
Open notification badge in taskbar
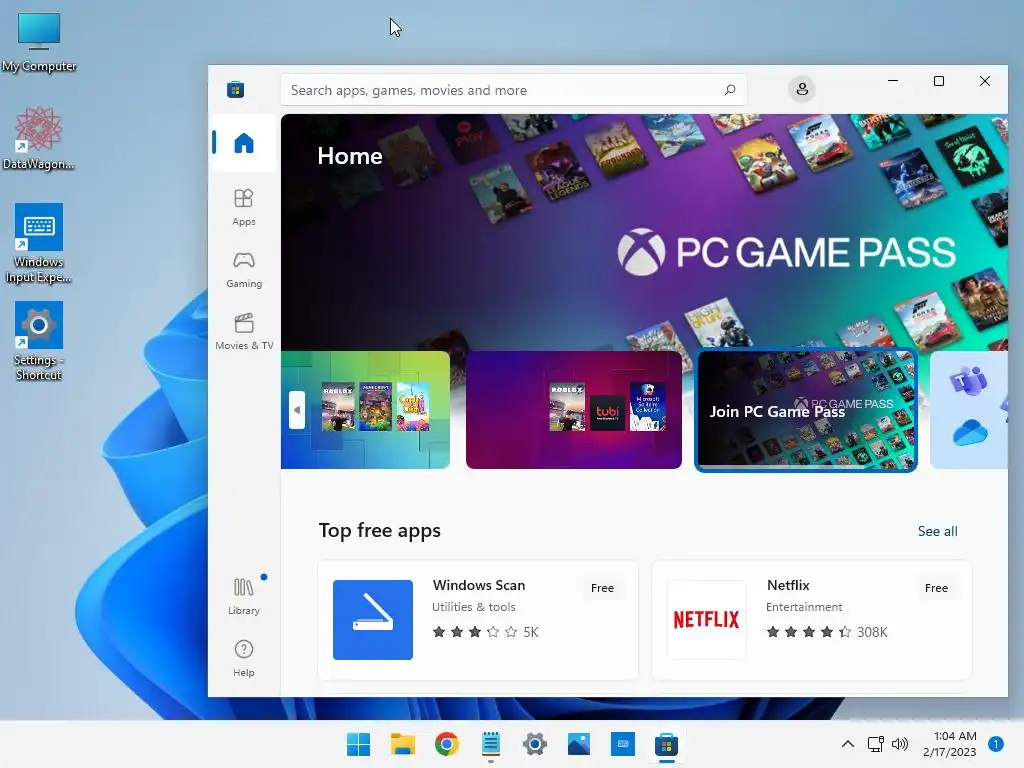pos(996,744)
